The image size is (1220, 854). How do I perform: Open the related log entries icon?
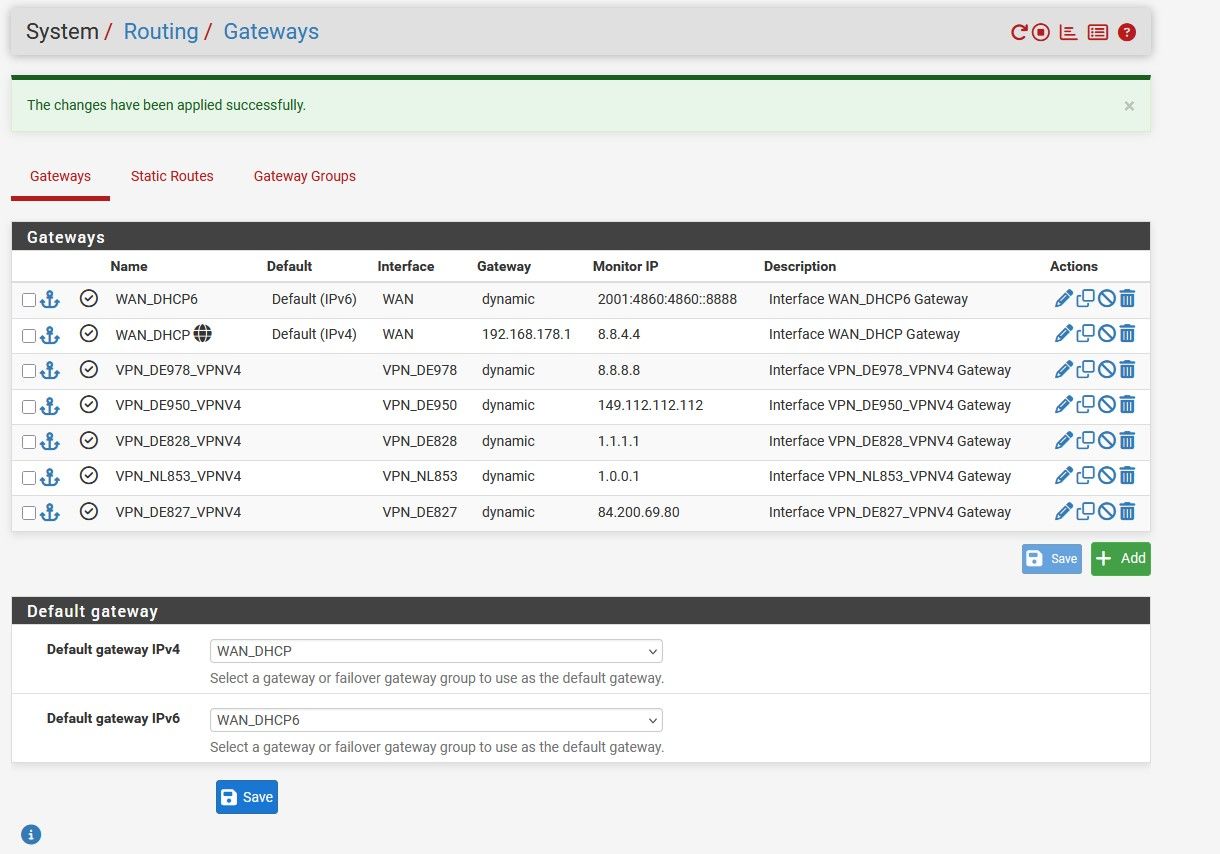click(x=1097, y=32)
